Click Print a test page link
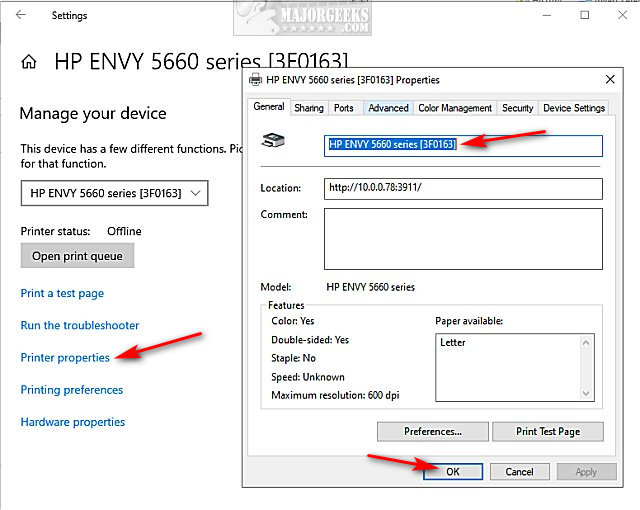The width and height of the screenshot is (640, 510). 62,293
